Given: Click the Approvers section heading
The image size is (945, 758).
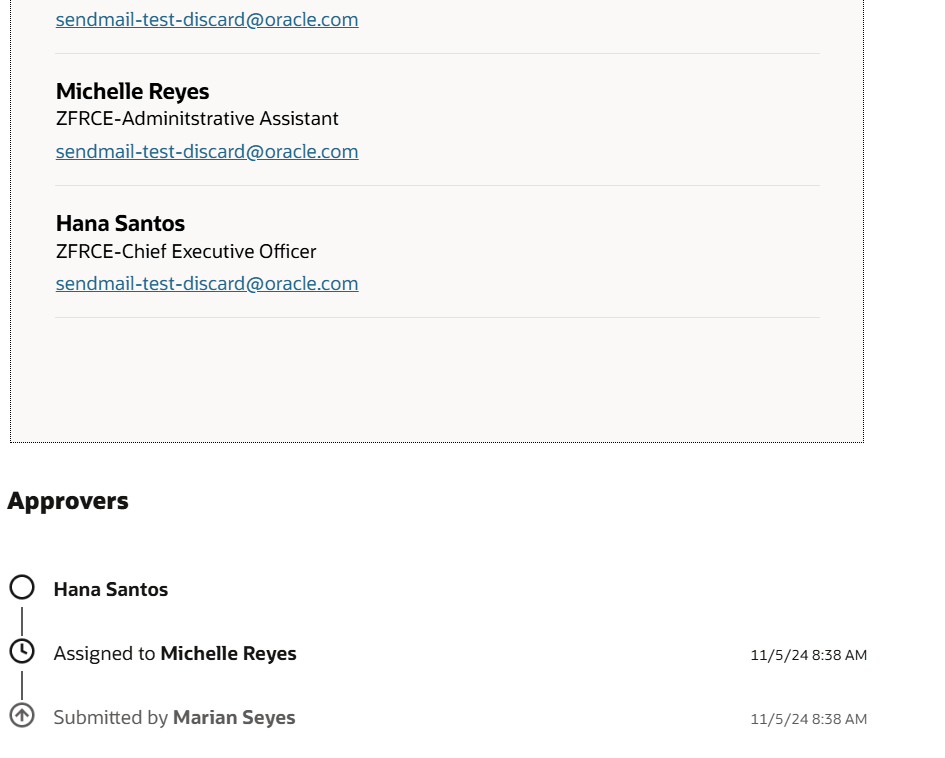Looking at the screenshot, I should pyautogui.click(x=68, y=501).
